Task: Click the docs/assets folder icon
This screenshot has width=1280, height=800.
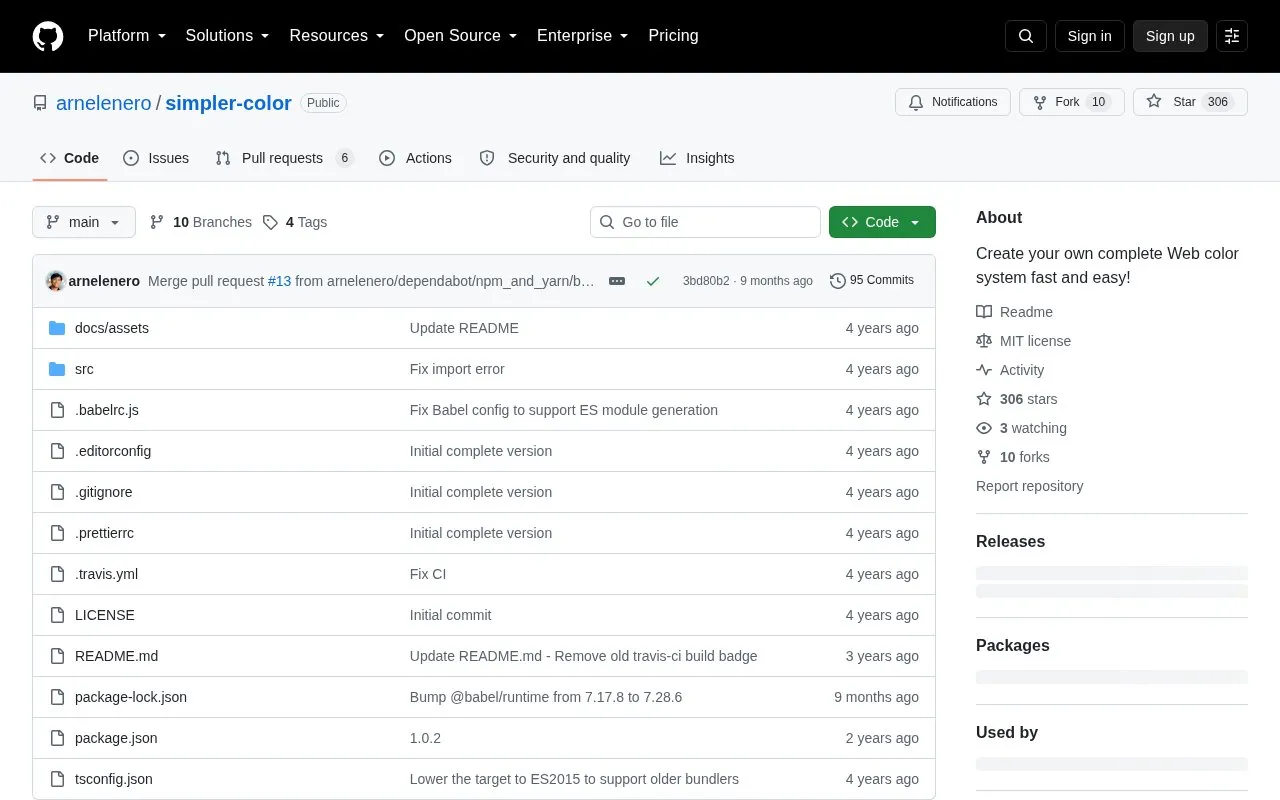Action: [x=57, y=328]
